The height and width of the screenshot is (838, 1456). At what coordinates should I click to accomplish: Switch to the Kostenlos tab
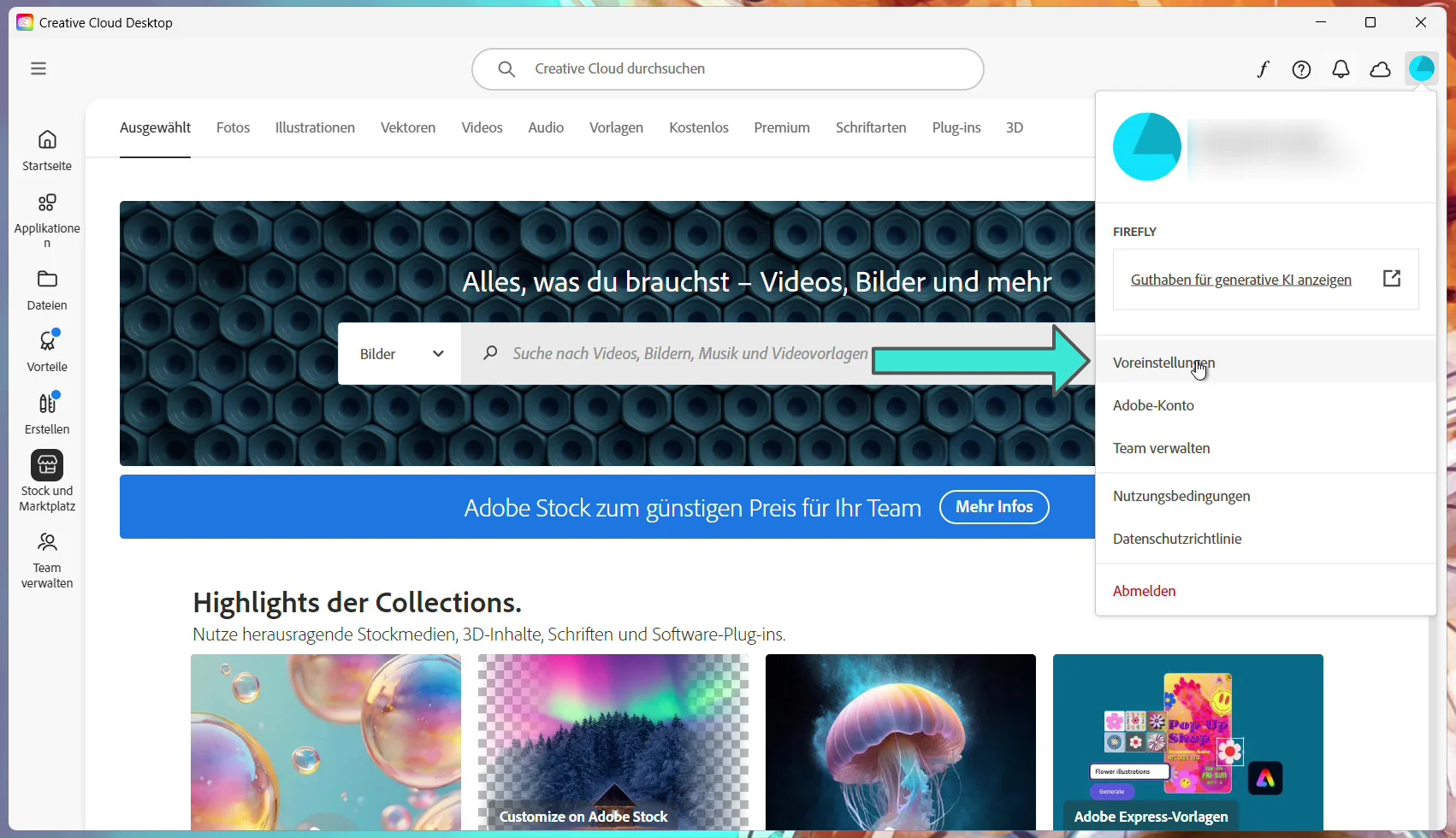pos(699,127)
